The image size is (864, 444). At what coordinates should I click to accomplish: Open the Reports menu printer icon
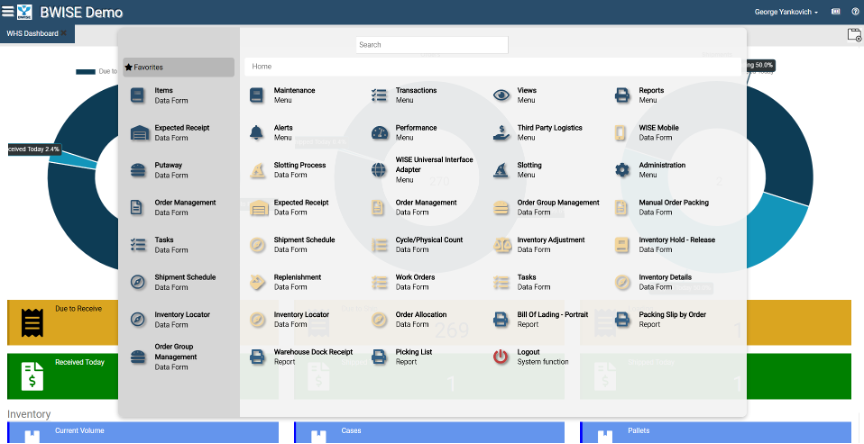click(x=622, y=95)
